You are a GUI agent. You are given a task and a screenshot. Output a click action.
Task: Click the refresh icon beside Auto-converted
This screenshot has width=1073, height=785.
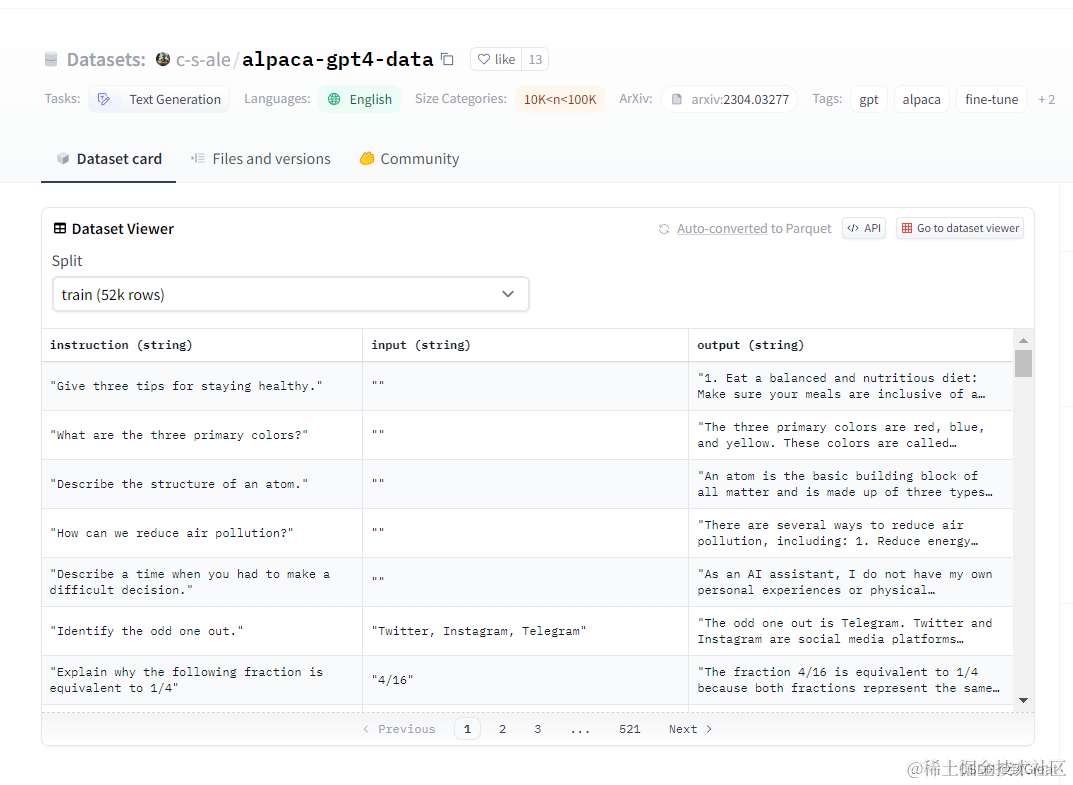(x=664, y=229)
